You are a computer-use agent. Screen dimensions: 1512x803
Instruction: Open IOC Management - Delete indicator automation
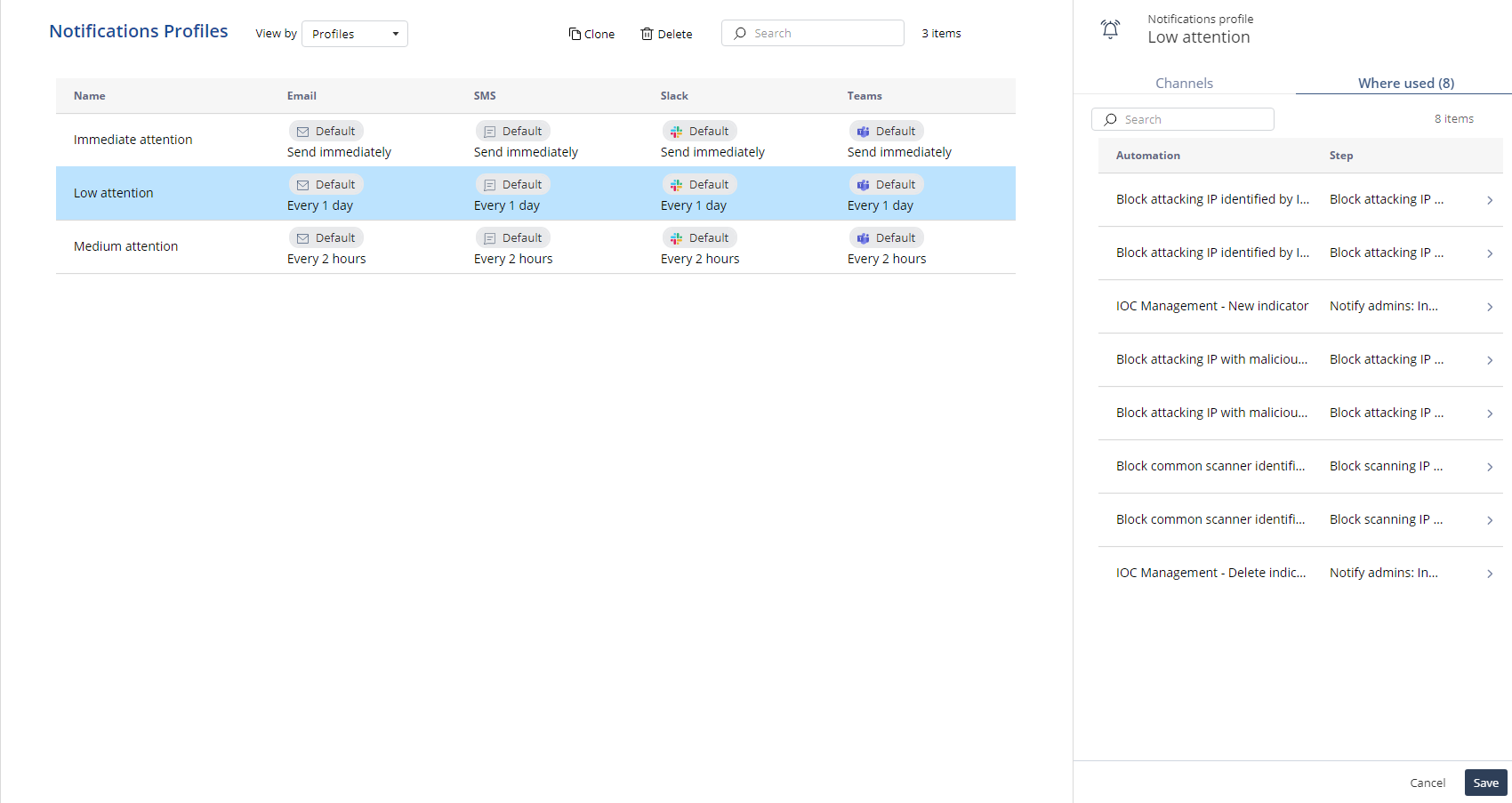click(1211, 573)
